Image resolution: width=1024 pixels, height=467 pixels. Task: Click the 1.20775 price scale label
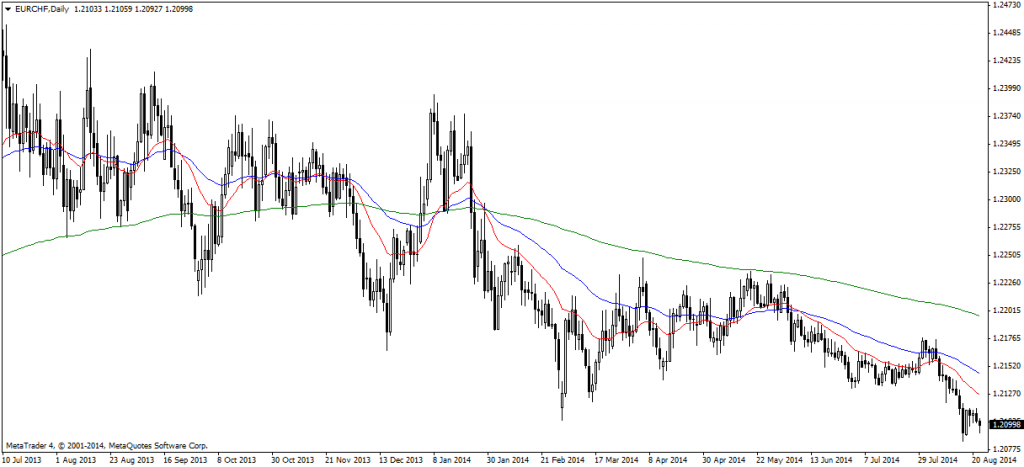coord(1004,450)
